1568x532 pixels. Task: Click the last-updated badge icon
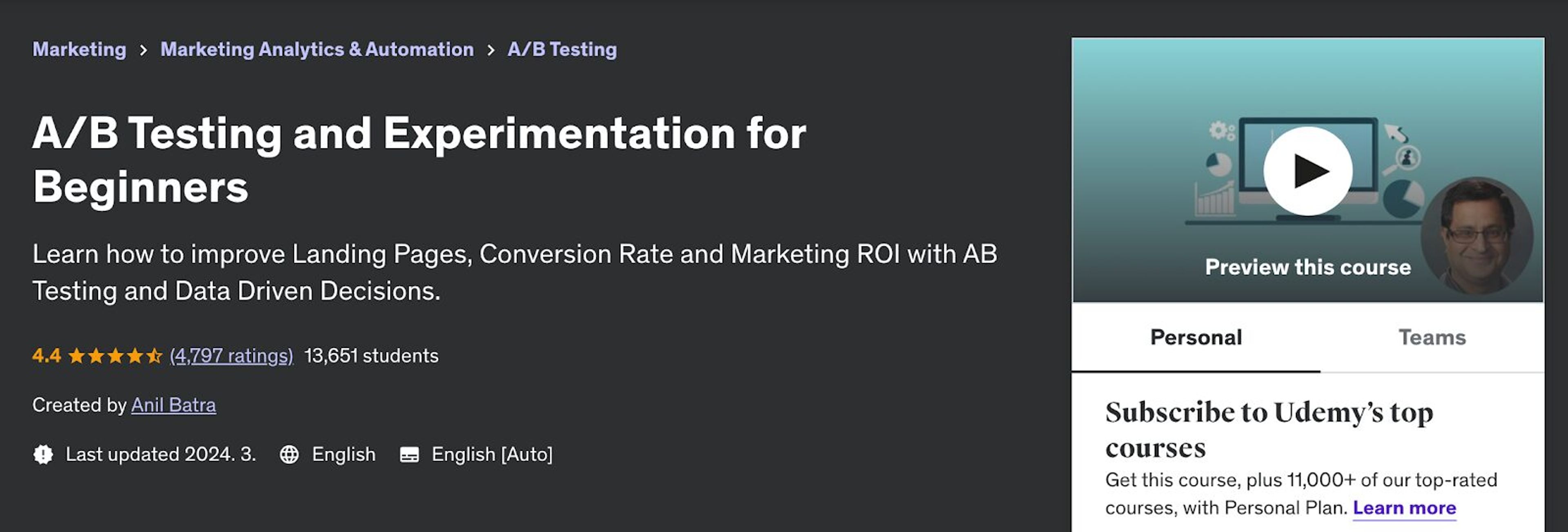43,454
